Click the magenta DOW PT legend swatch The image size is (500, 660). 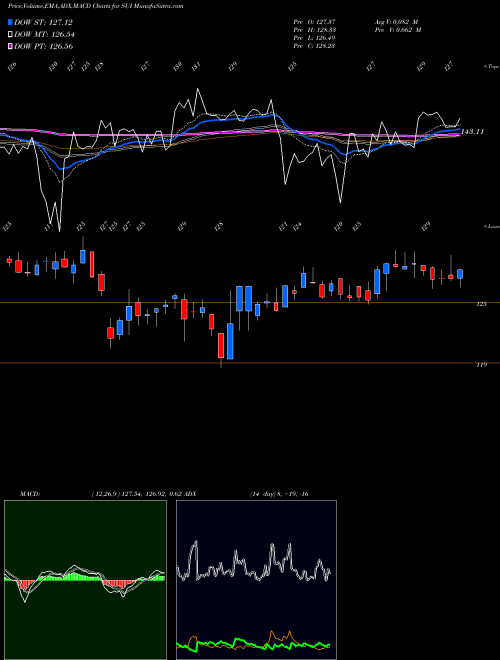[10, 46]
